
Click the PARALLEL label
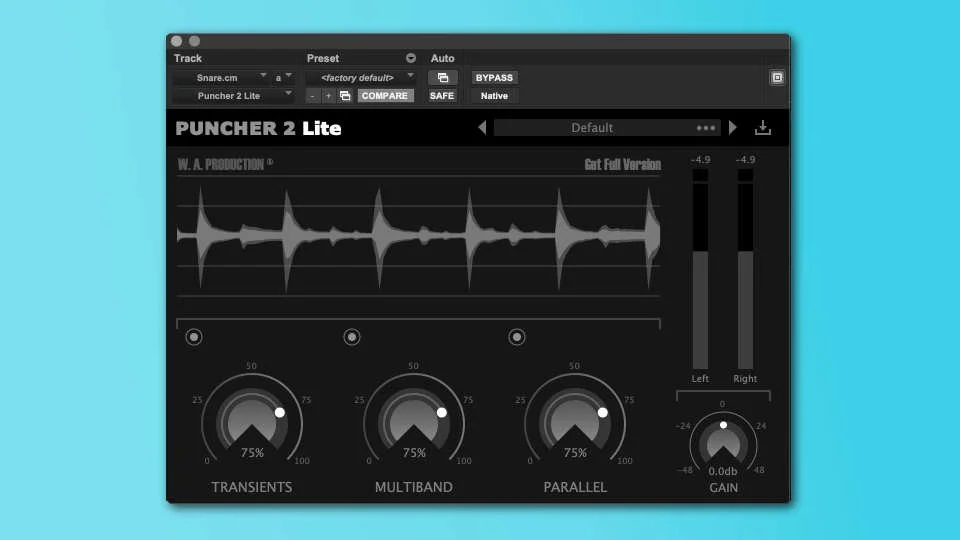[575, 487]
